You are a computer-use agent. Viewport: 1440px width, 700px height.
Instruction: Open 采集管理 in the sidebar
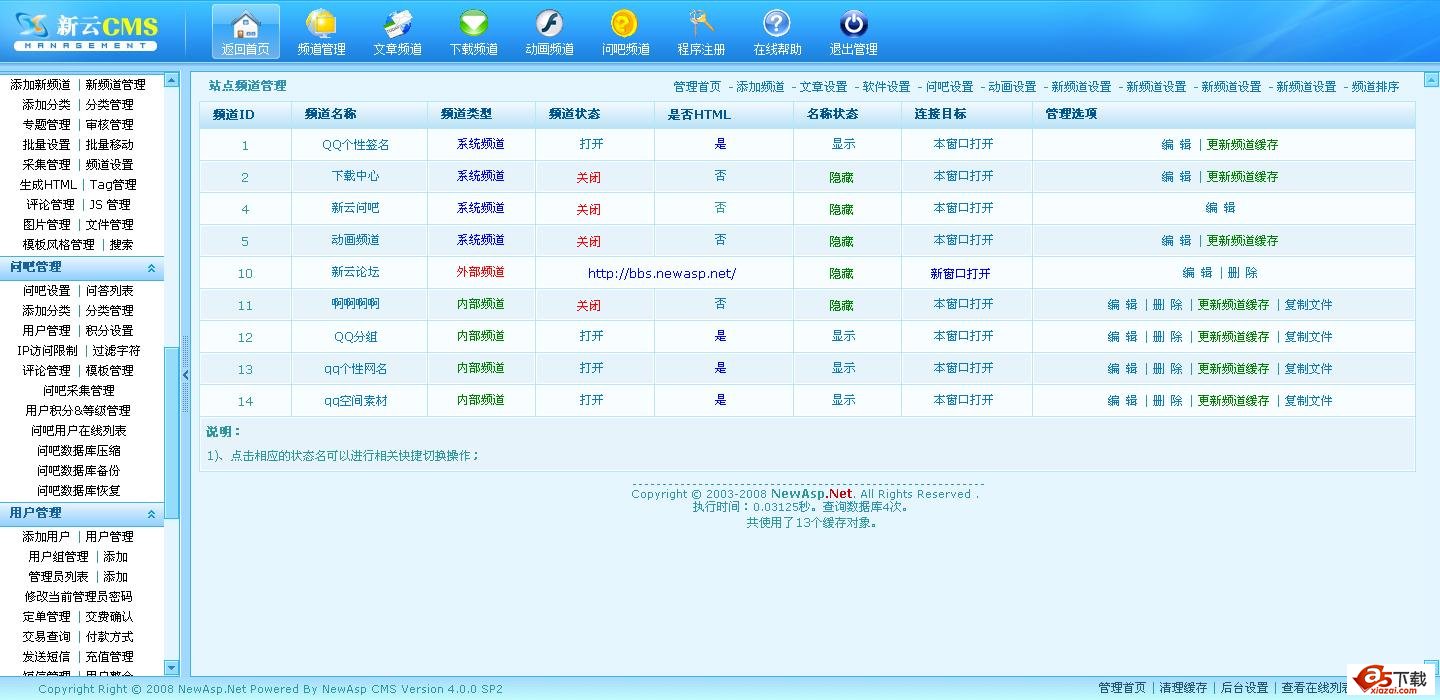coord(47,165)
